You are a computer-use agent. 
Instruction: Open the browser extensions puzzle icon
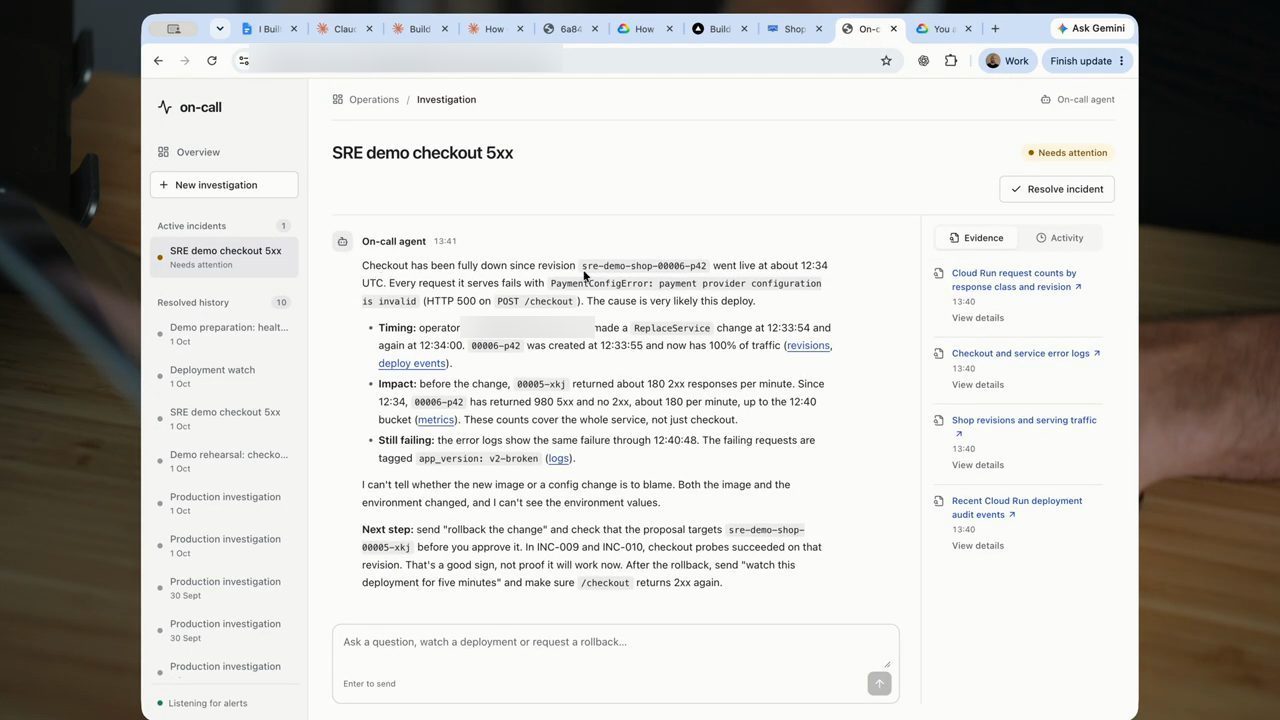(x=951, y=61)
